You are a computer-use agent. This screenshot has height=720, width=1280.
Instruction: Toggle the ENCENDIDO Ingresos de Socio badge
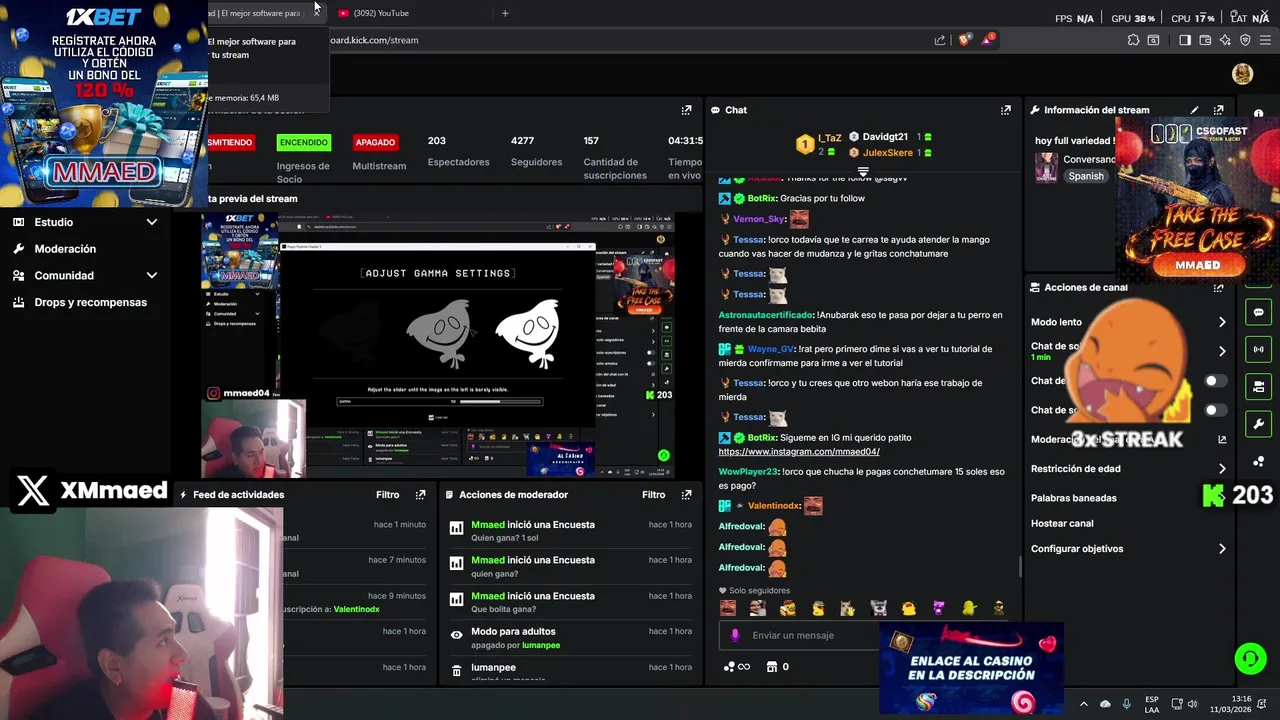pos(303,142)
